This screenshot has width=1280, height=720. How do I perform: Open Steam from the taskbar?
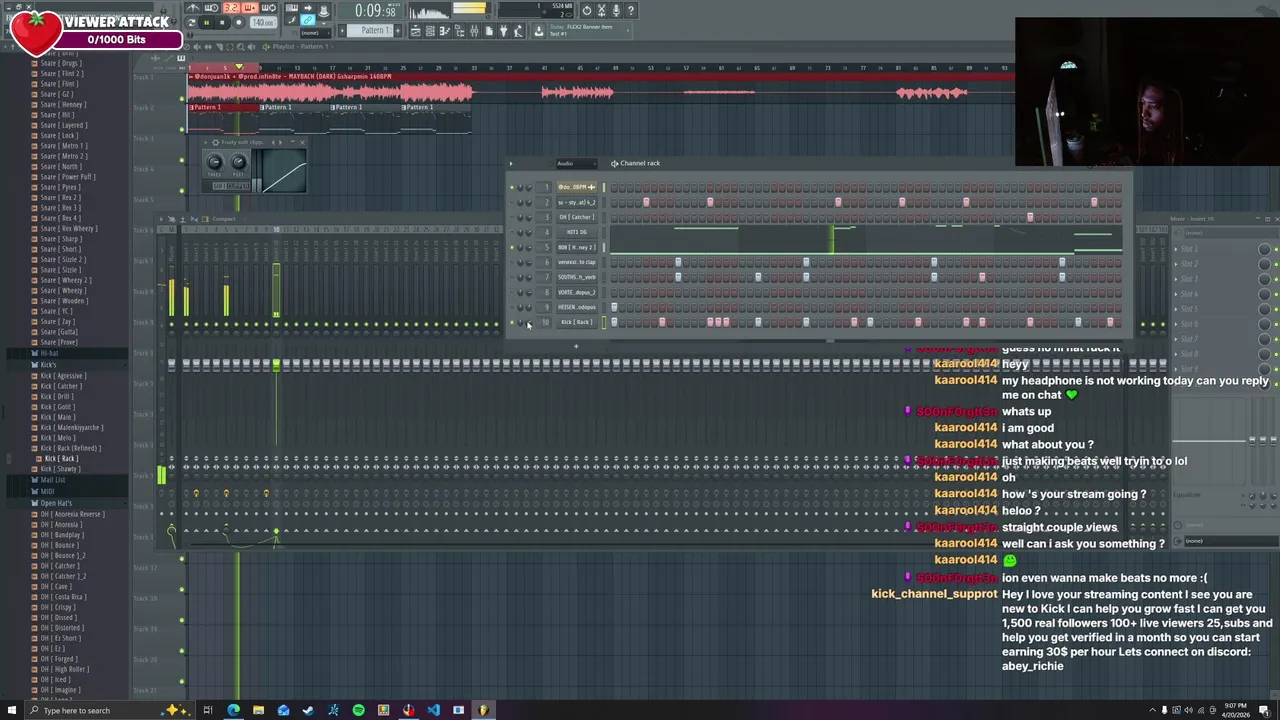pos(308,710)
